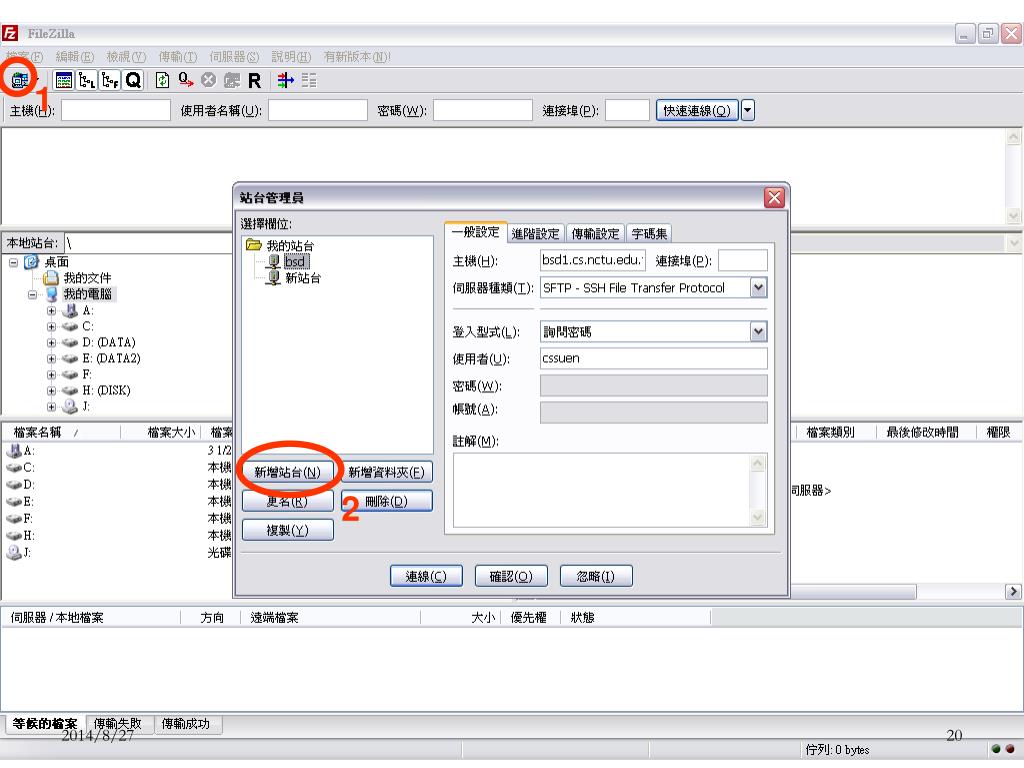This screenshot has width=1024, height=768.
Task: Open the 伺服器(S) menu
Action: 234,57
